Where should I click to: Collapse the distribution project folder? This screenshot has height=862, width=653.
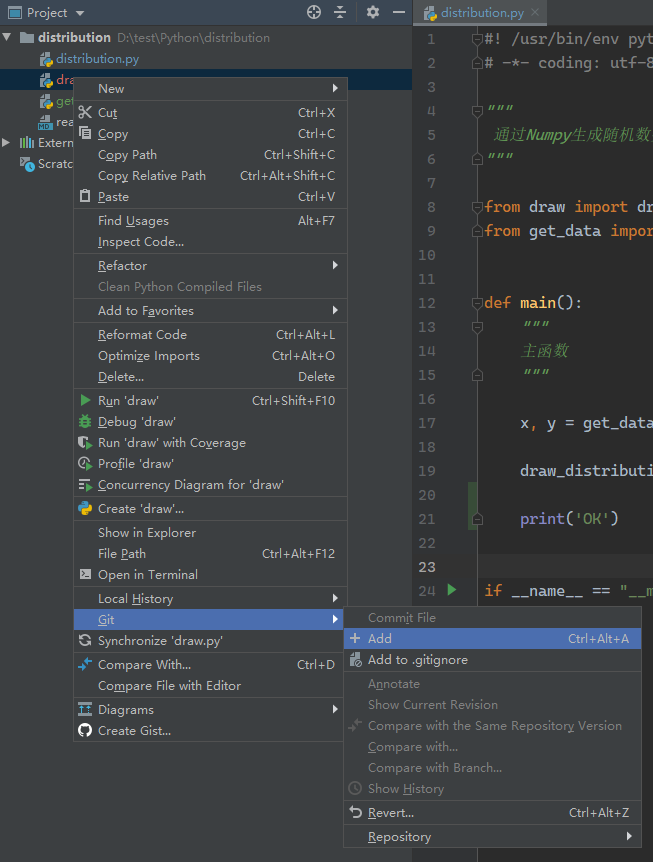pos(8,38)
